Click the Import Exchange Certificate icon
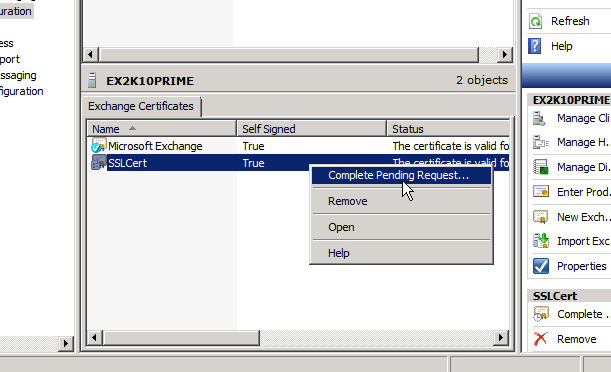Viewport: 611px width, 372px height. pos(541,241)
